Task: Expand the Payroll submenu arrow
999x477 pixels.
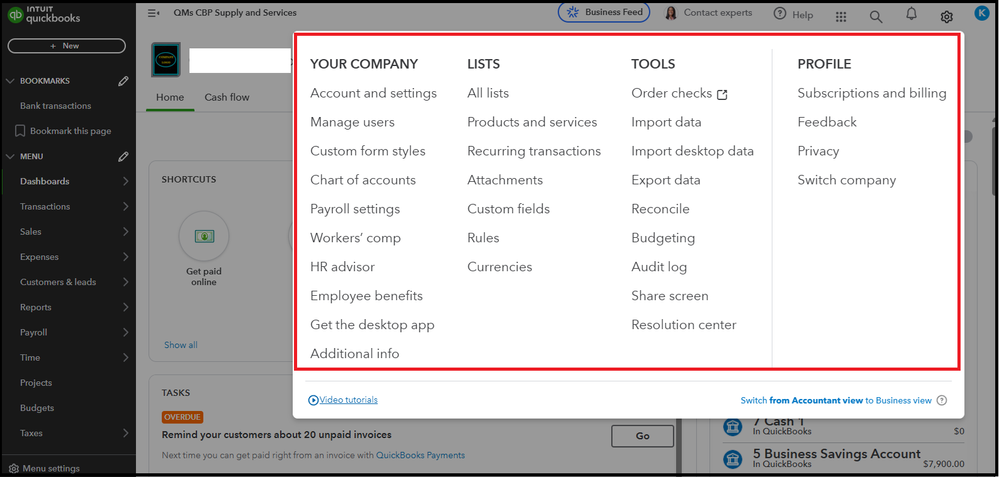Action: pos(126,332)
